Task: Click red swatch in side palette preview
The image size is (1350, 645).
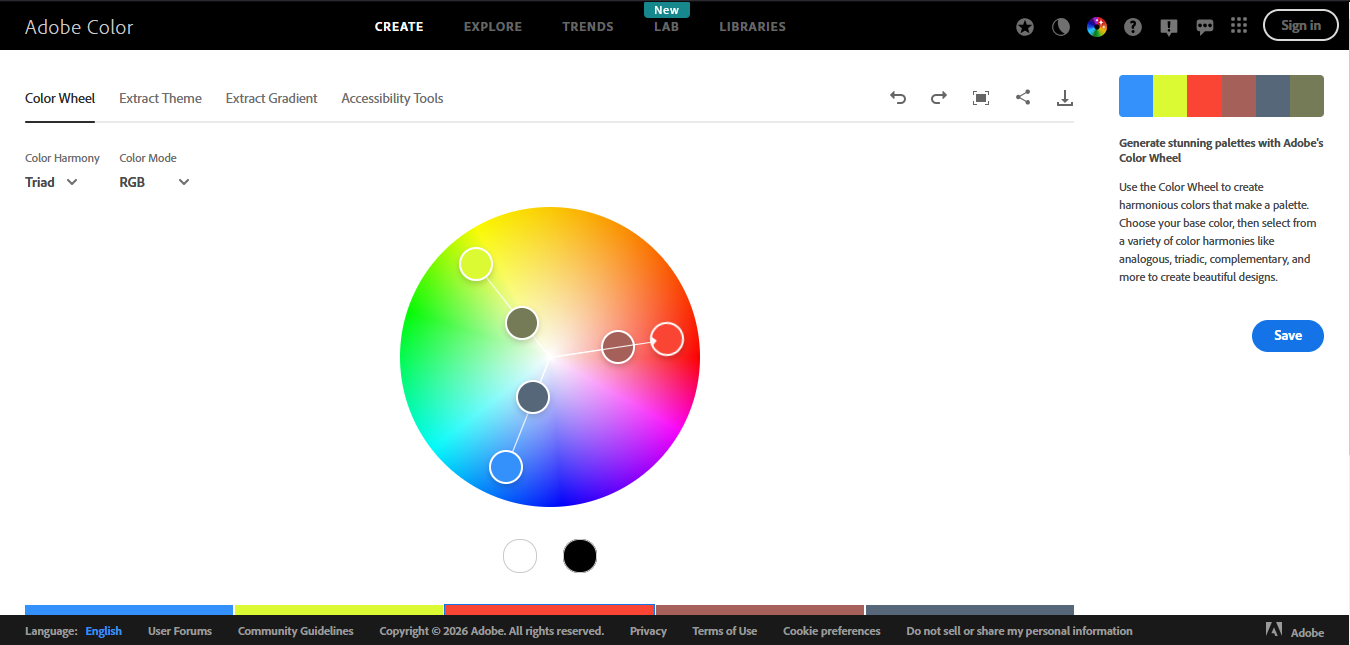Action: (x=1204, y=96)
